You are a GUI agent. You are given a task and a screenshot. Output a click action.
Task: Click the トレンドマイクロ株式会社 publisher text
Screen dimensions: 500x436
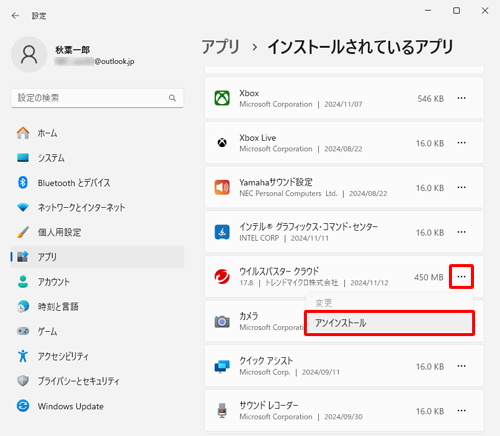click(x=301, y=283)
